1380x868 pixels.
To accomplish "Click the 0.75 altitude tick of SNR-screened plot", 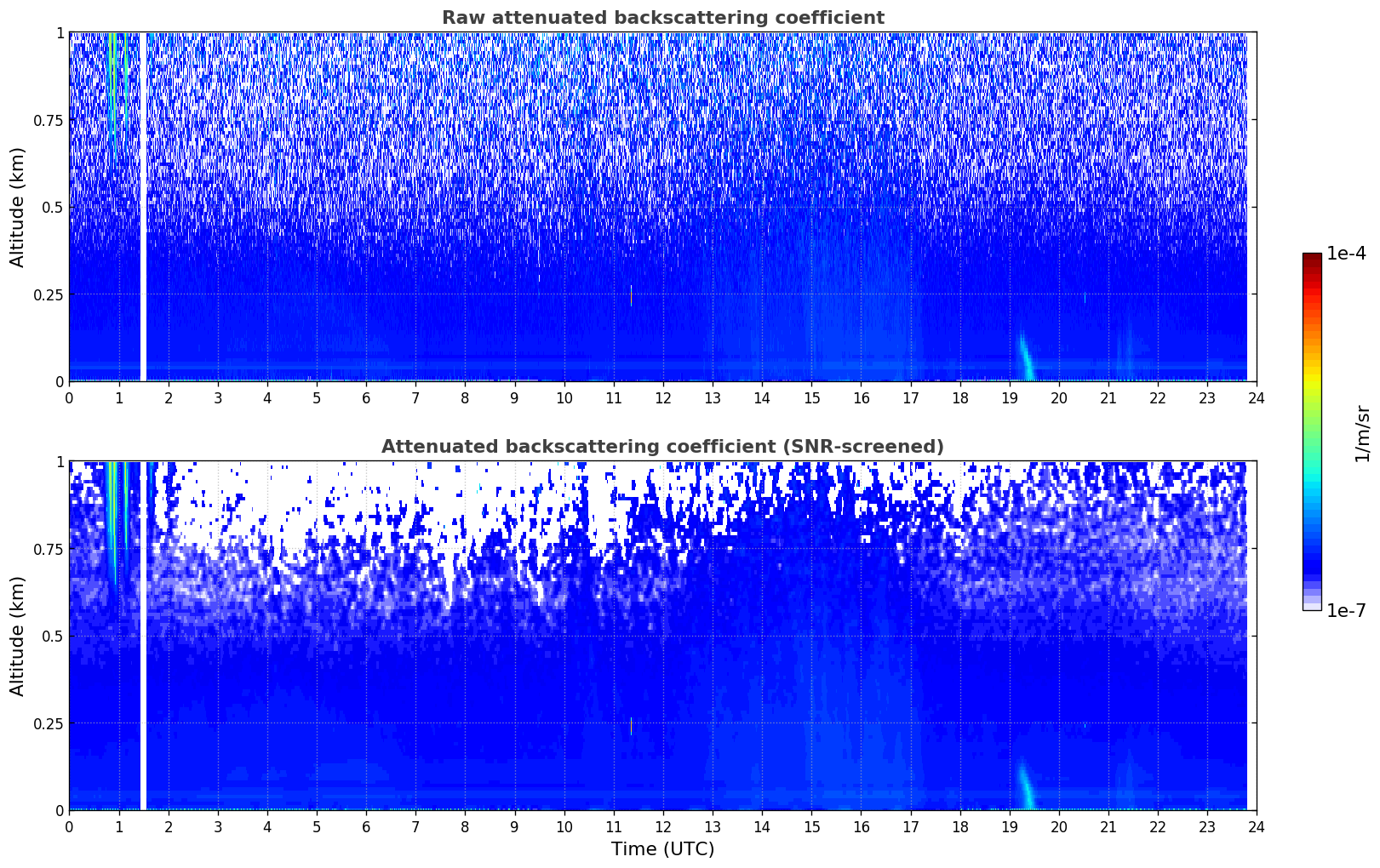I will [48, 549].
